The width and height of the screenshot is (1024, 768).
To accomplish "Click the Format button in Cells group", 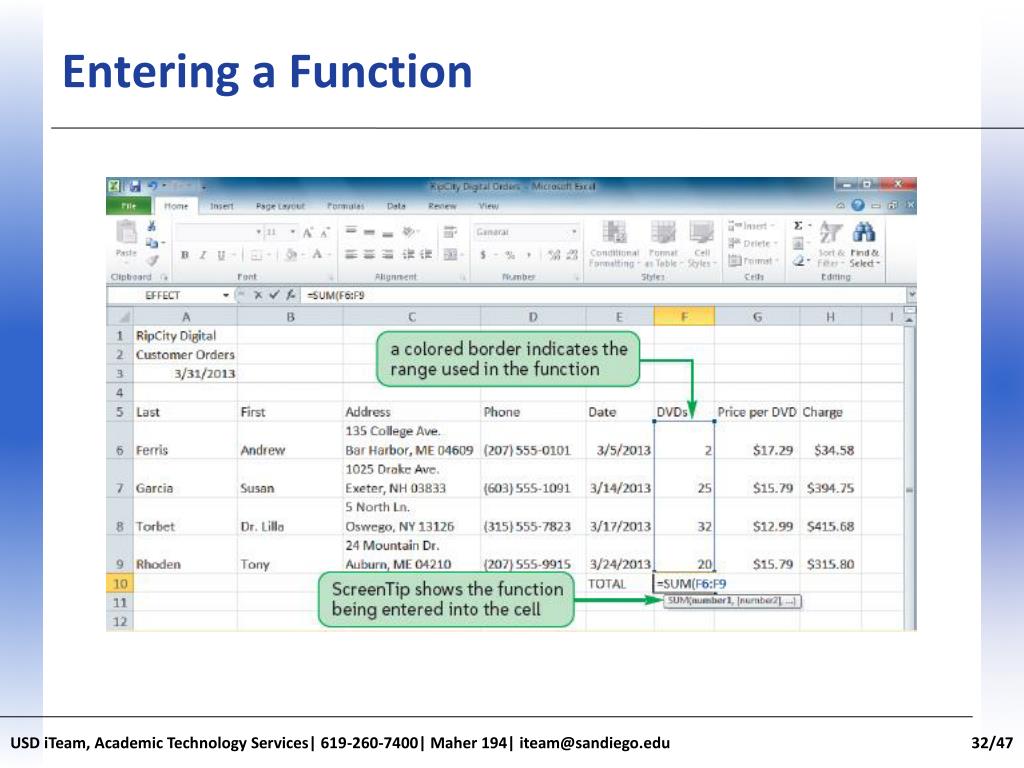I will 753,261.
